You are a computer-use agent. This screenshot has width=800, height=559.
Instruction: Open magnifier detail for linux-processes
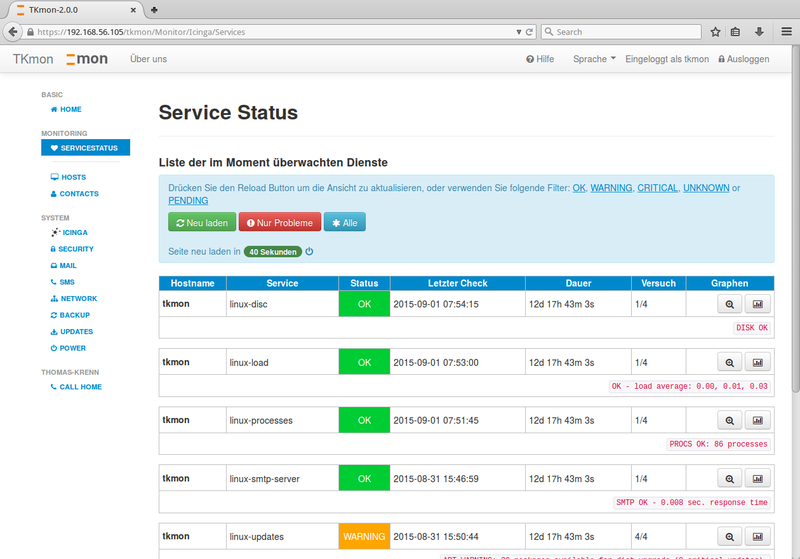(x=730, y=420)
